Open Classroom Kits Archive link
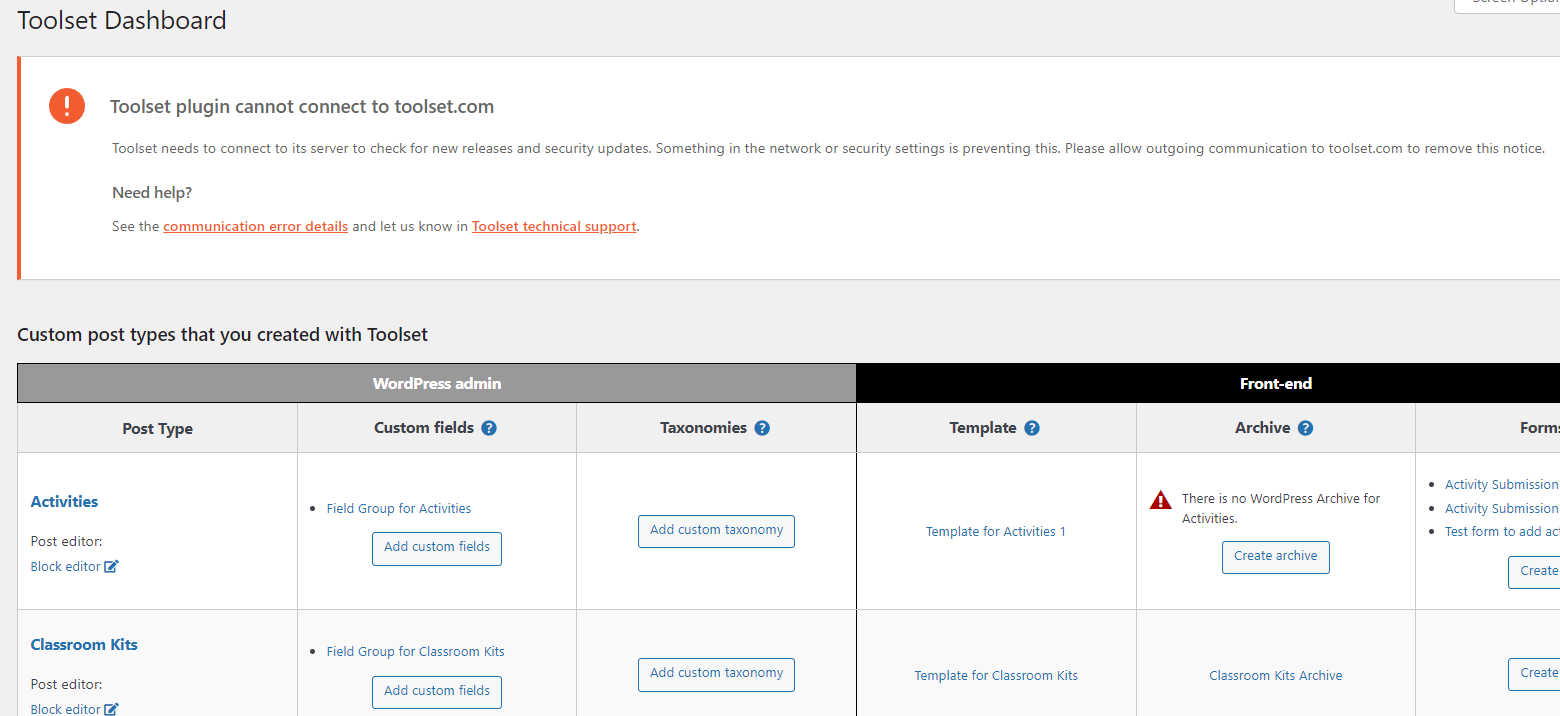 1276,675
